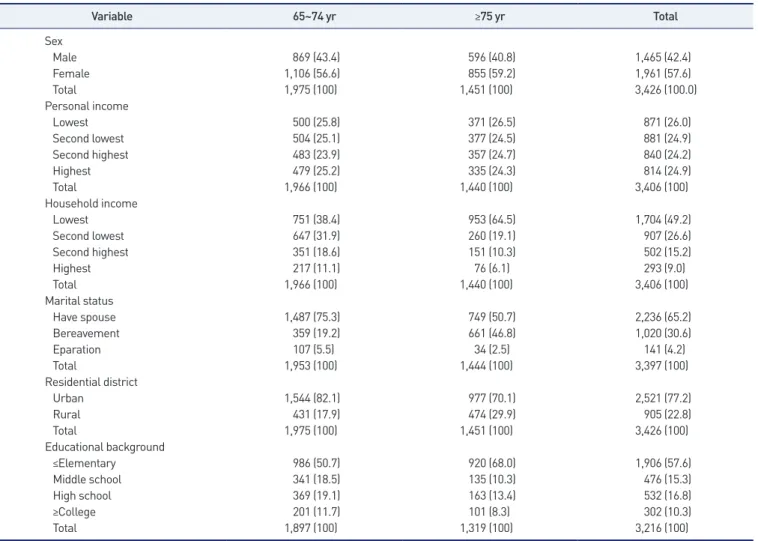Viewport: 758px width, 541px height.
Task: Click the cell '920 (68.0)'
Action: point(492,463)
